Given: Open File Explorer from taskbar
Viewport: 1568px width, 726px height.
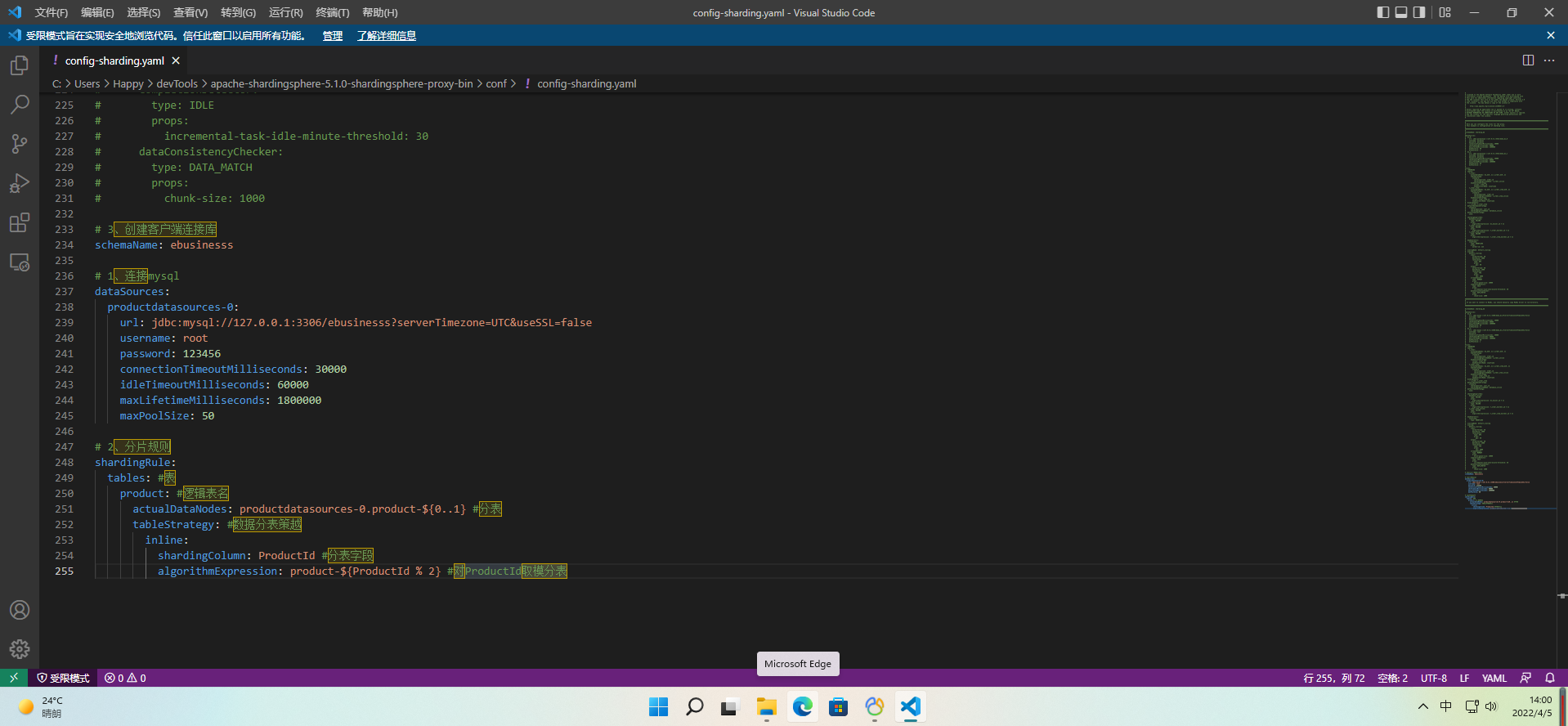Looking at the screenshot, I should tap(766, 707).
